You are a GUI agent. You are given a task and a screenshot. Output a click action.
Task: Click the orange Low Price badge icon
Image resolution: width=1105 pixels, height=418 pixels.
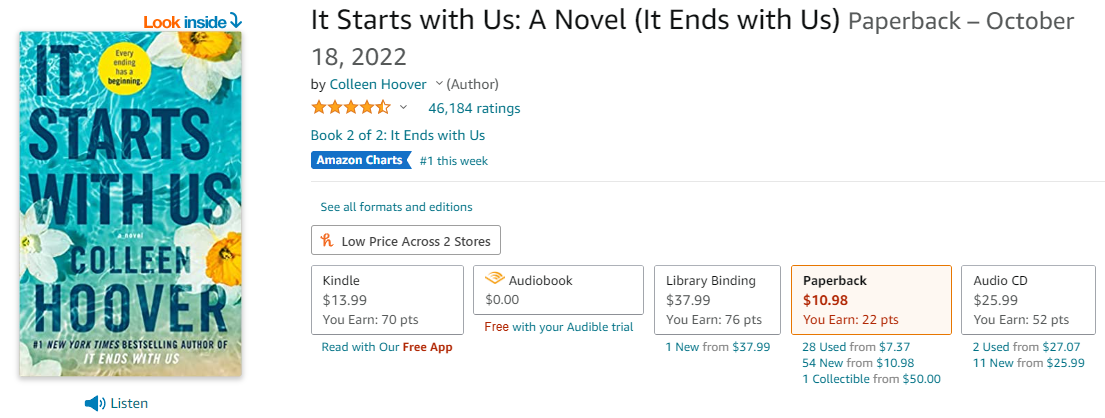coord(326,241)
